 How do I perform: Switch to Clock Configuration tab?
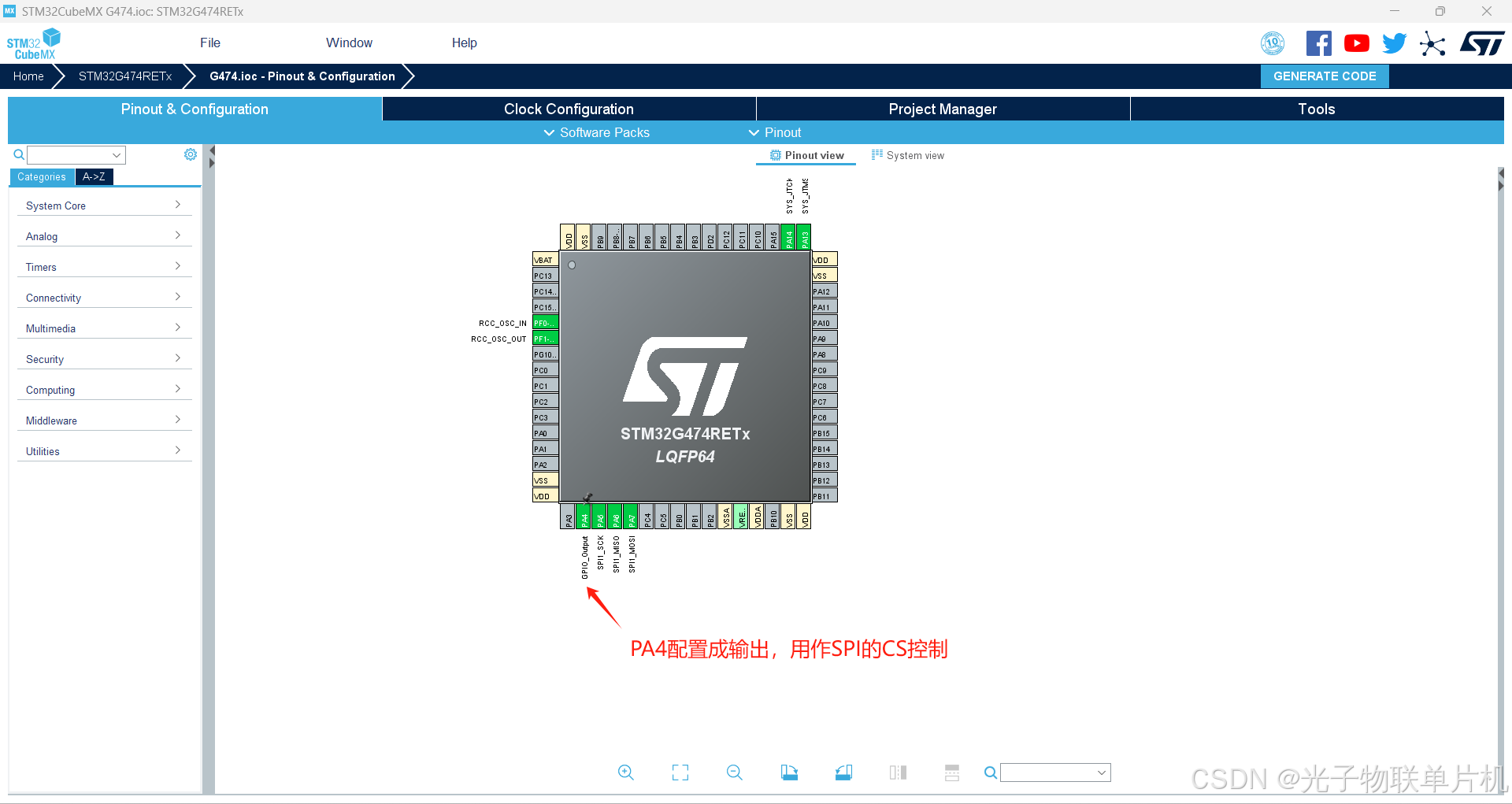tap(569, 109)
